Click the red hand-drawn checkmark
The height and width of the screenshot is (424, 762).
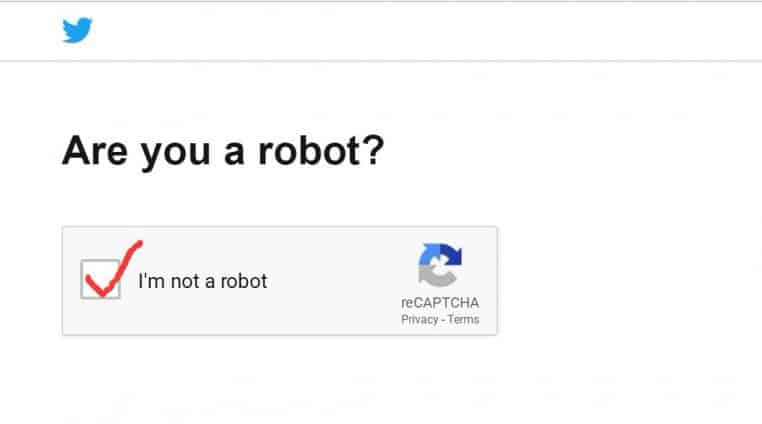click(104, 277)
